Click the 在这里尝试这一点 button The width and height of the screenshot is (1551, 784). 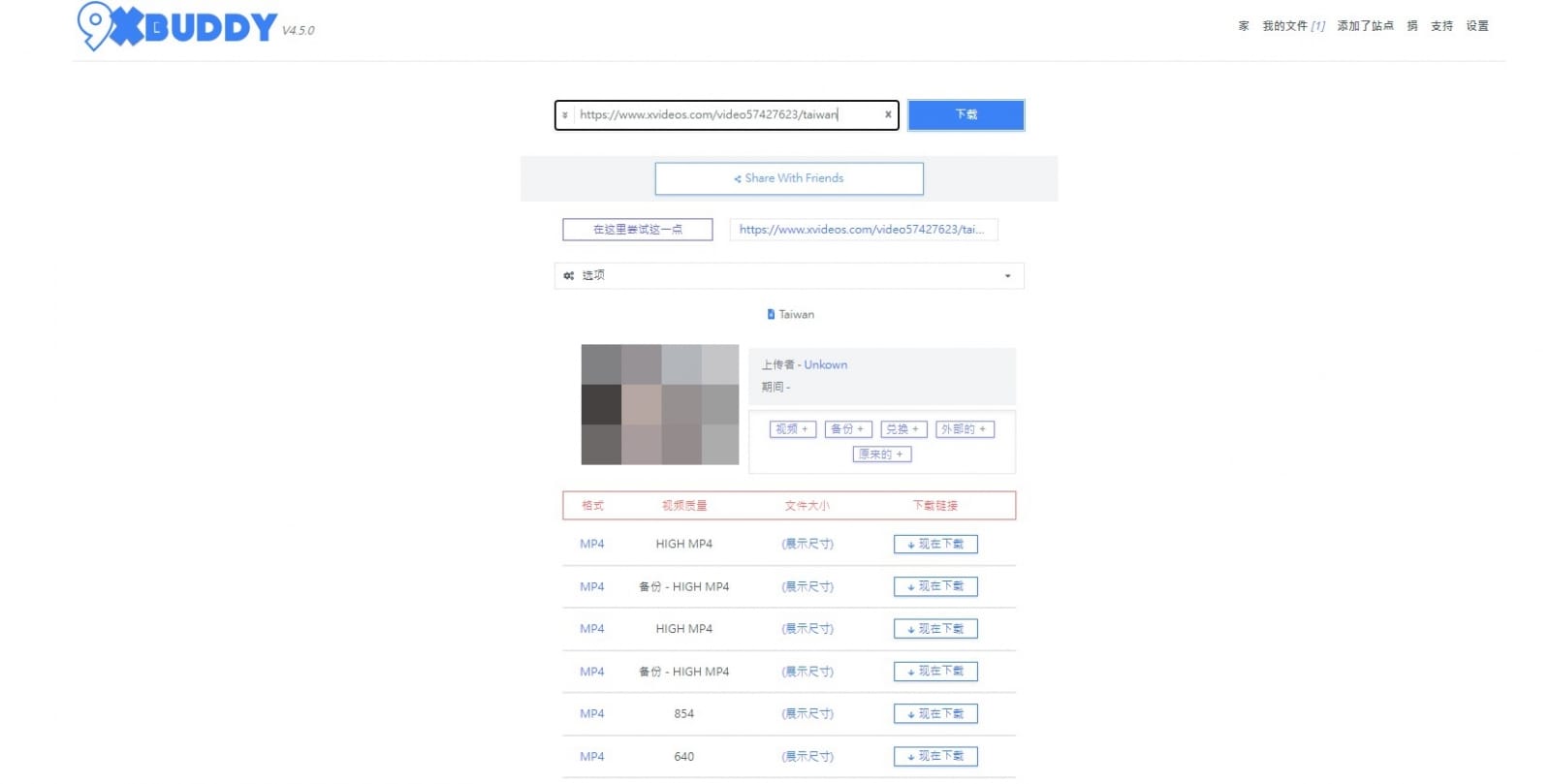tap(638, 230)
